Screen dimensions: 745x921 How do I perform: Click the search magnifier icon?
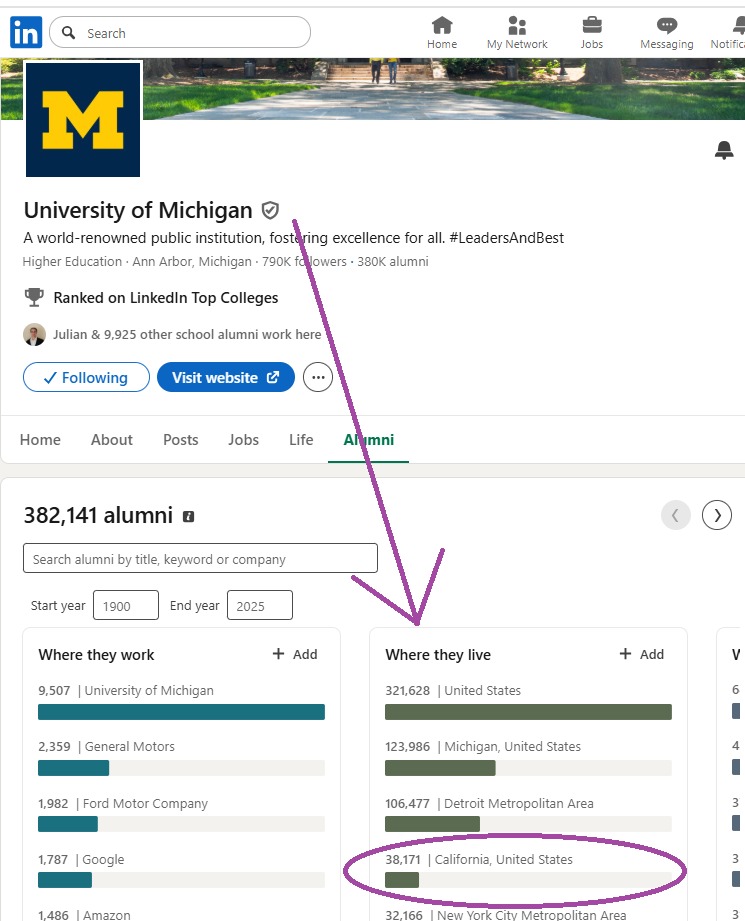69,33
